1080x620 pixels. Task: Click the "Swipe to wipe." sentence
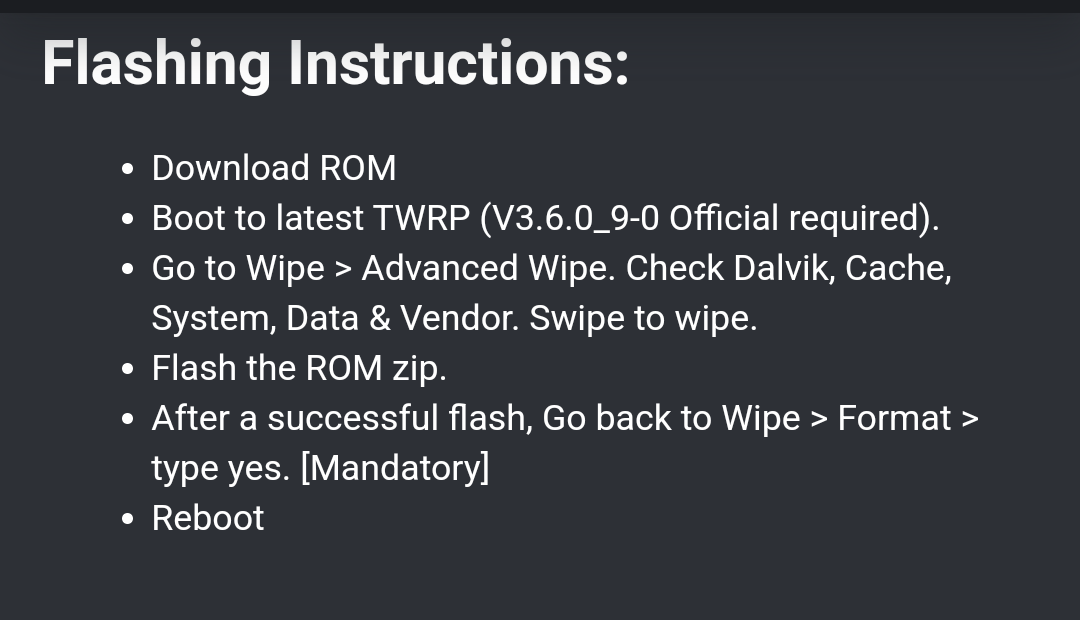pyautogui.click(x=643, y=318)
